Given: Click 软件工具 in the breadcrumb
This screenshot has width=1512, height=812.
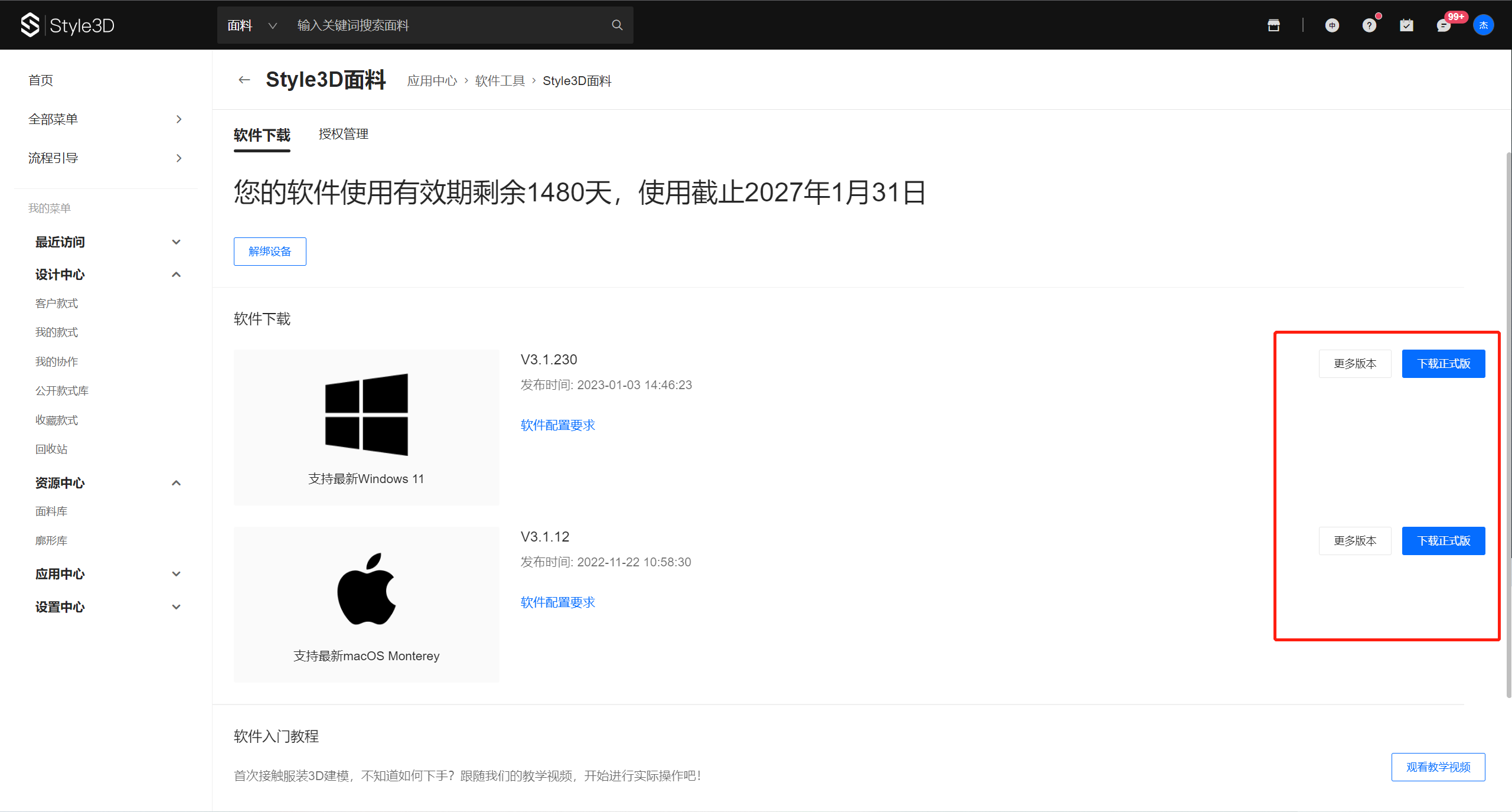Looking at the screenshot, I should pyautogui.click(x=500, y=81).
